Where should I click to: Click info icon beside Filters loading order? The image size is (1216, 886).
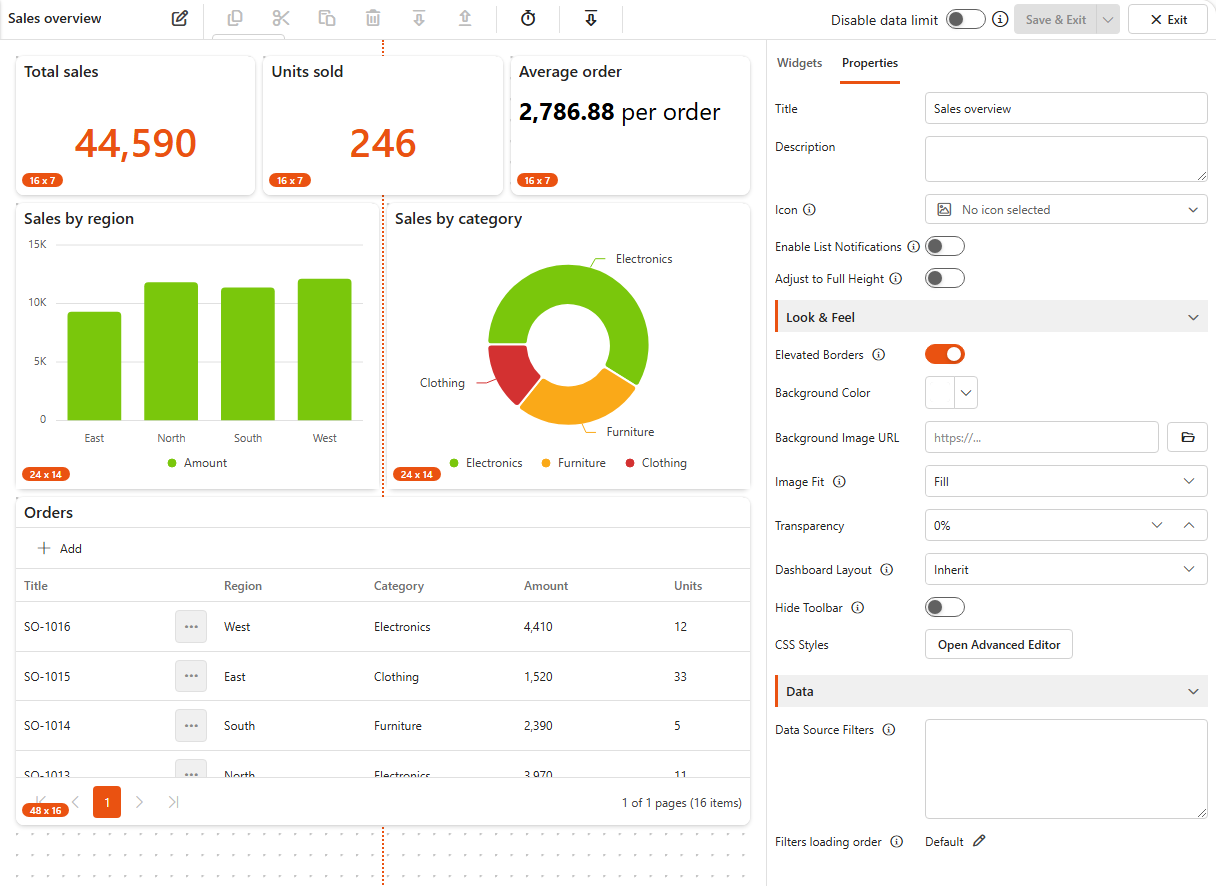[896, 842]
